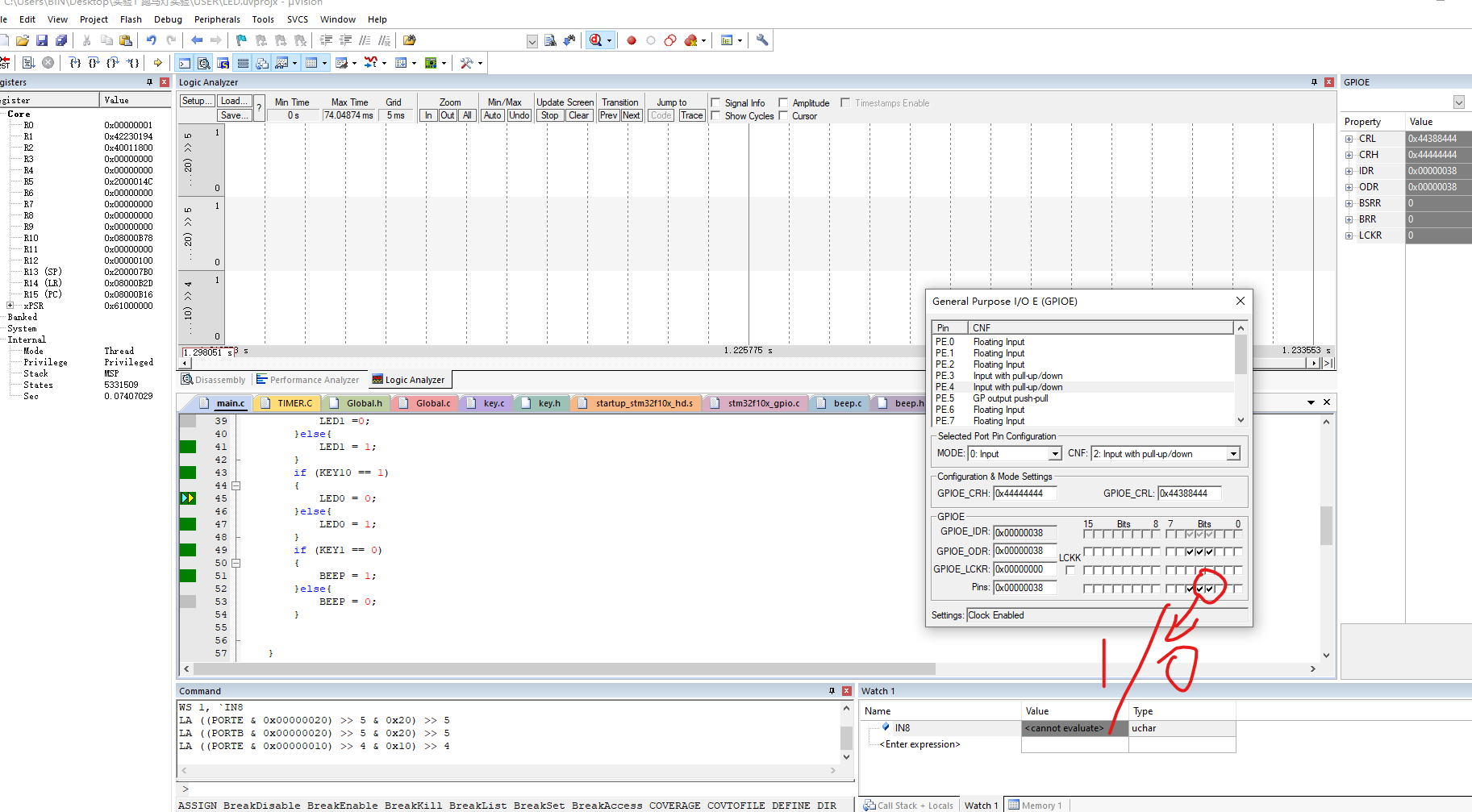Toggle the Registers window icon
The height and width of the screenshot is (812, 1472).
[x=243, y=63]
